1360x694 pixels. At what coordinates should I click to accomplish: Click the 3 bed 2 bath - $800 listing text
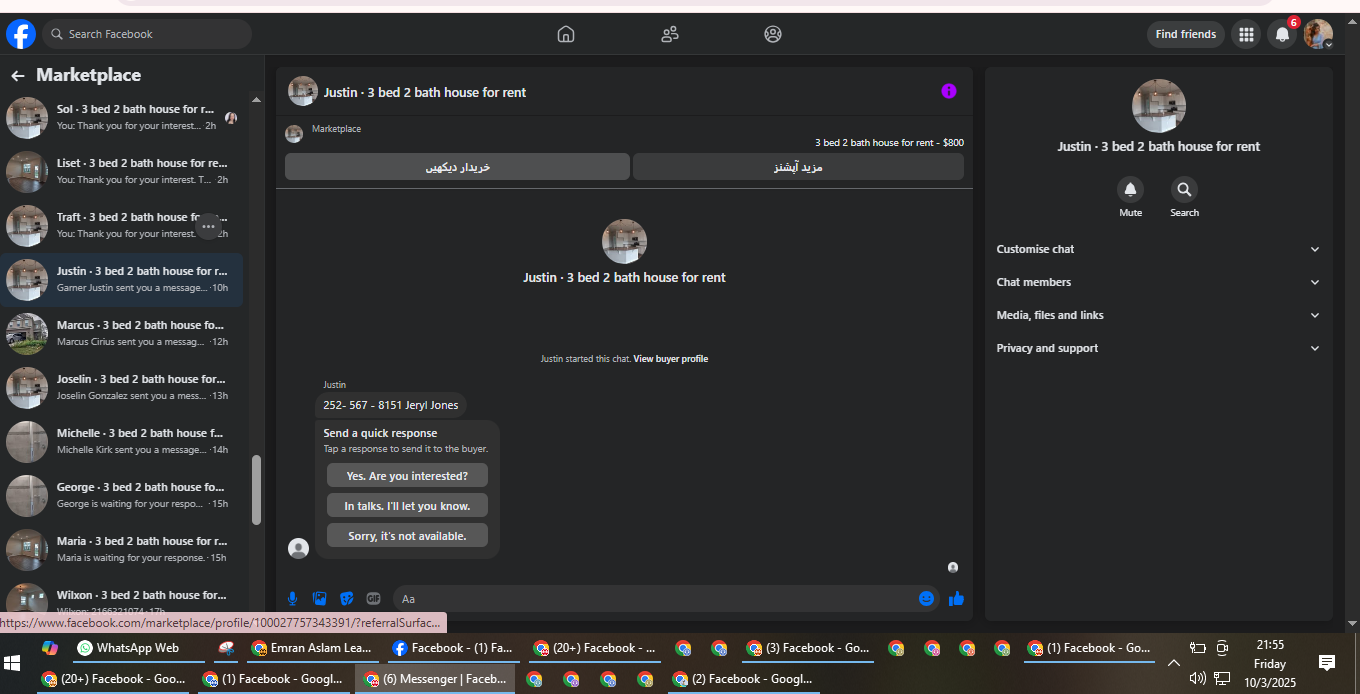889,143
